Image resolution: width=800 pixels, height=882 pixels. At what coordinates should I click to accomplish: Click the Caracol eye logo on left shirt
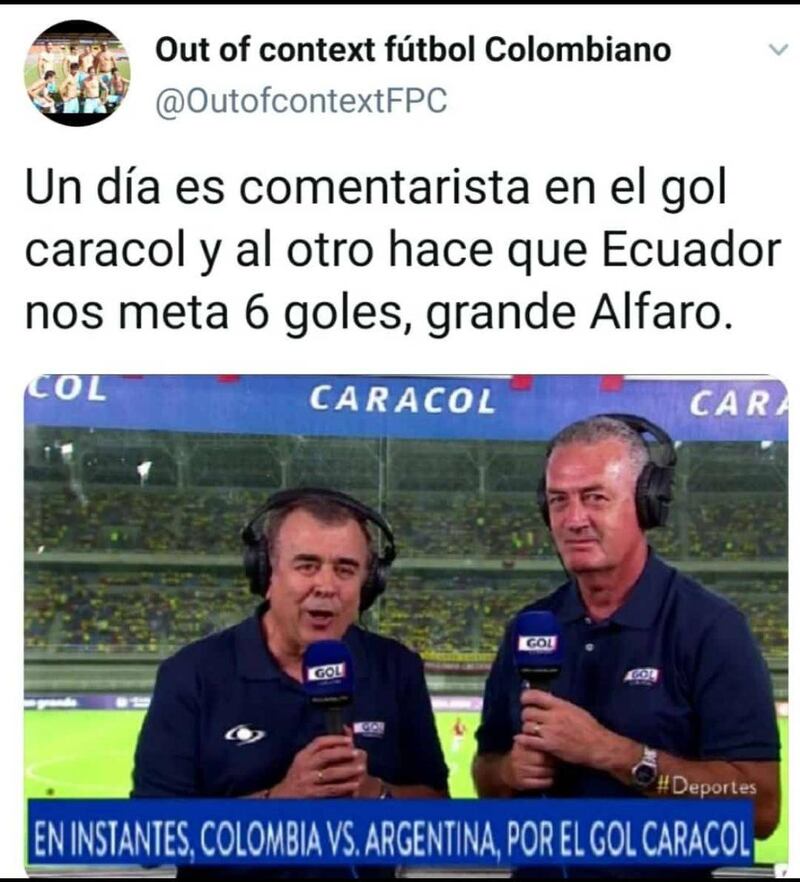(x=245, y=734)
